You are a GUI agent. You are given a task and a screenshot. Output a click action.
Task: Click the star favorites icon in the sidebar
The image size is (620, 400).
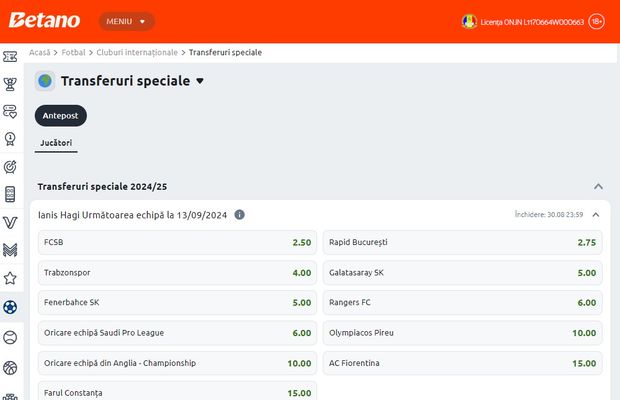pos(10,278)
